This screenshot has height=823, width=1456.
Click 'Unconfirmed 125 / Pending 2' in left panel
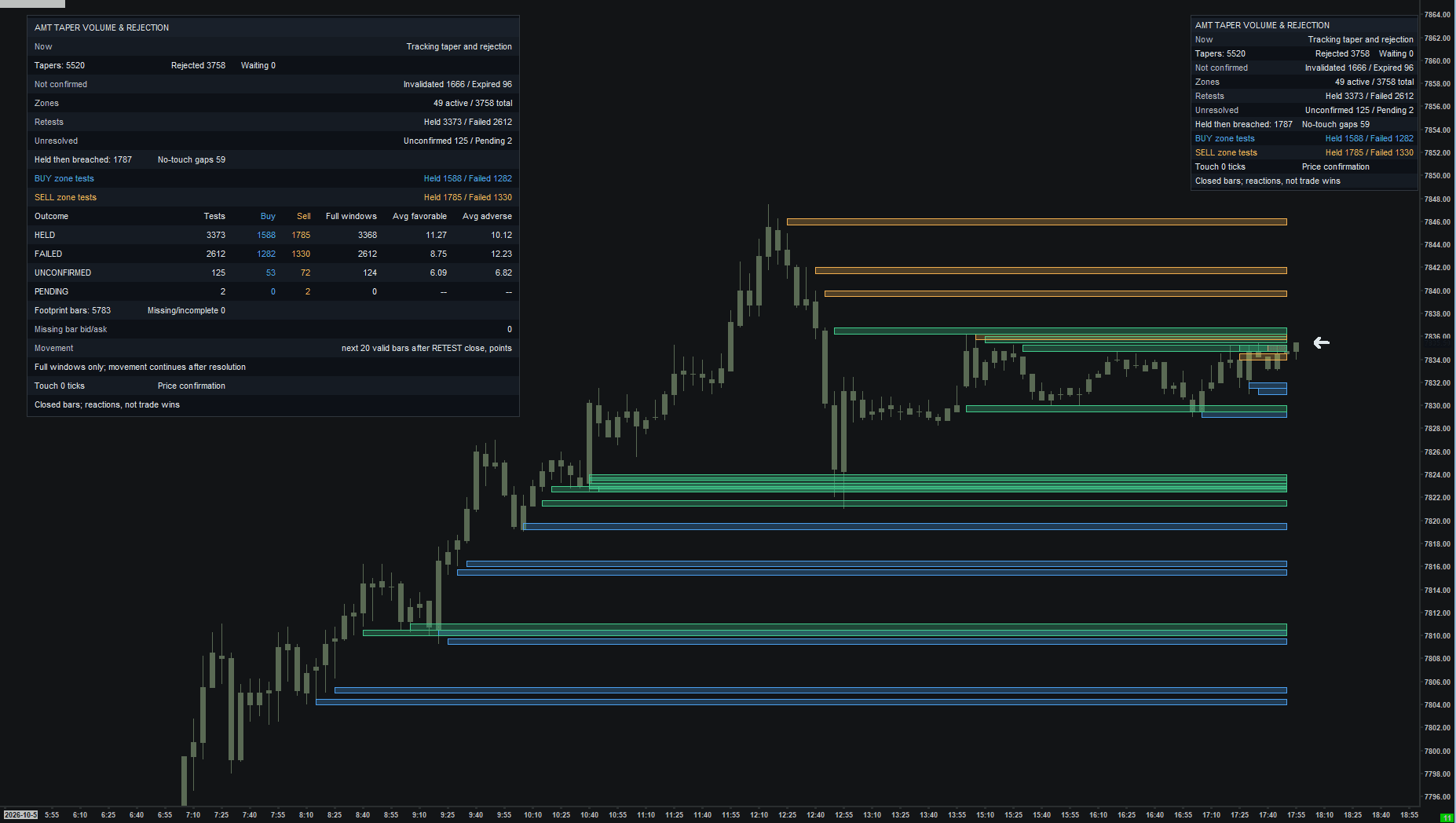coord(458,141)
